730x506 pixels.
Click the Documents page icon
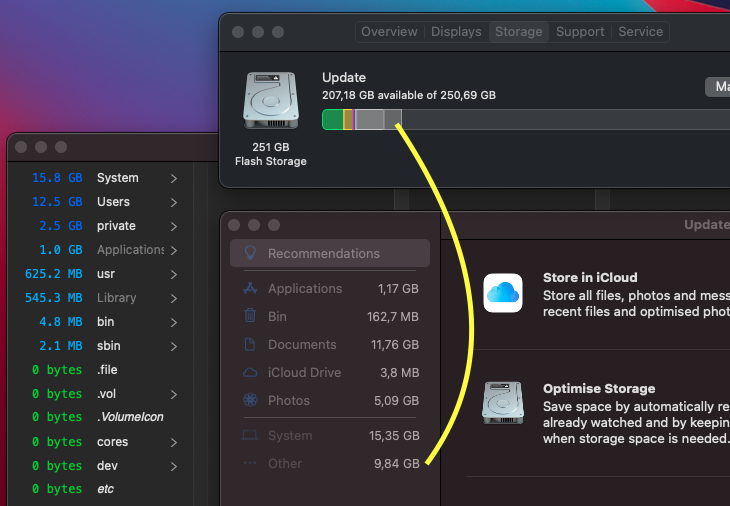coord(250,344)
